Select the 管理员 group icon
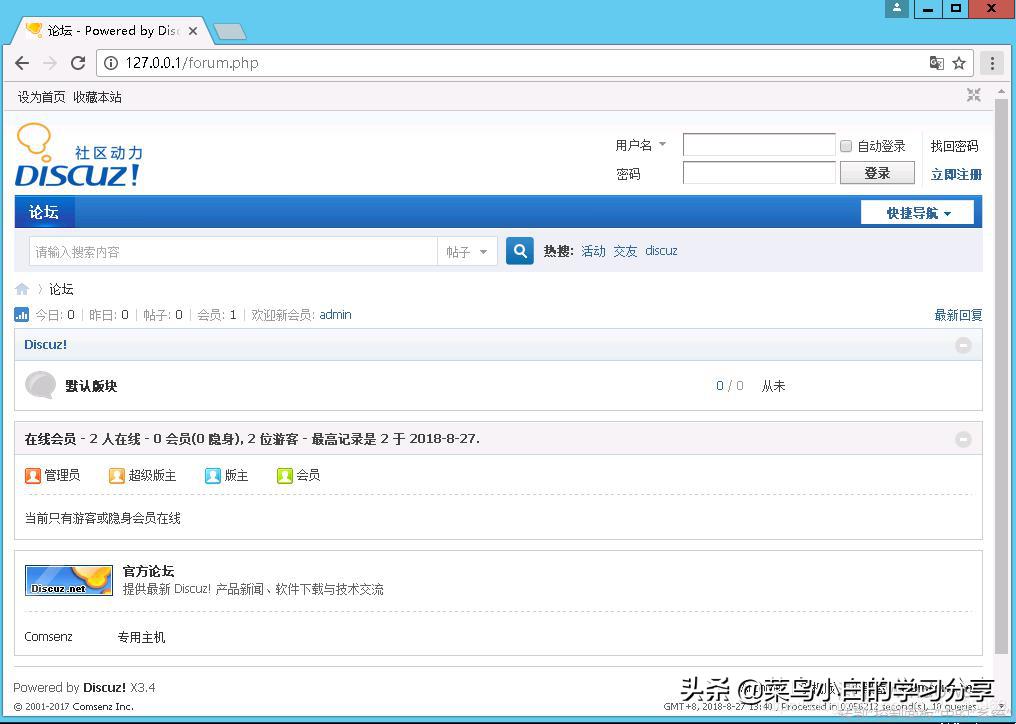The image size is (1016, 724). 33,475
